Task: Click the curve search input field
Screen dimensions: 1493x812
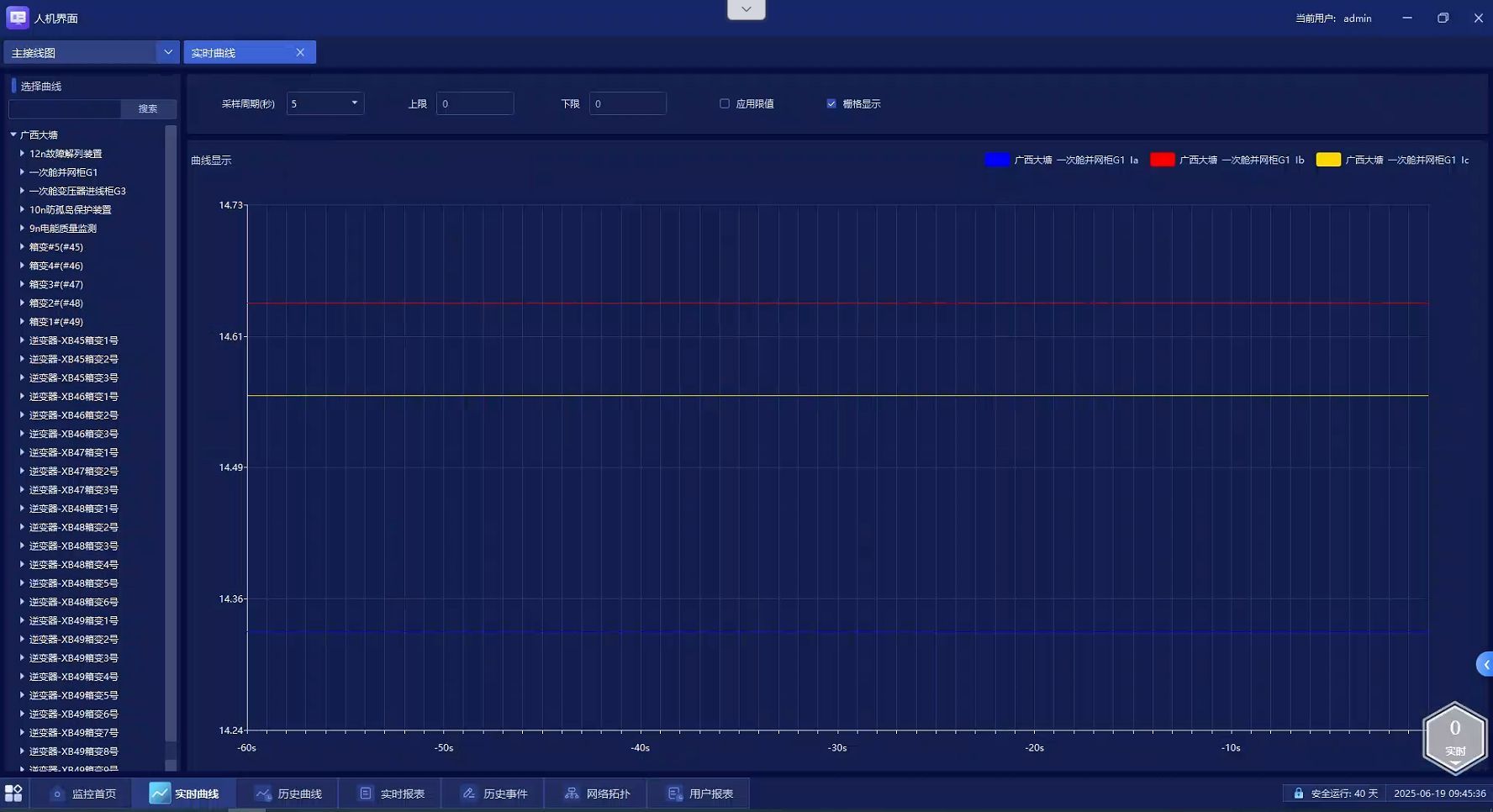Action: click(65, 108)
